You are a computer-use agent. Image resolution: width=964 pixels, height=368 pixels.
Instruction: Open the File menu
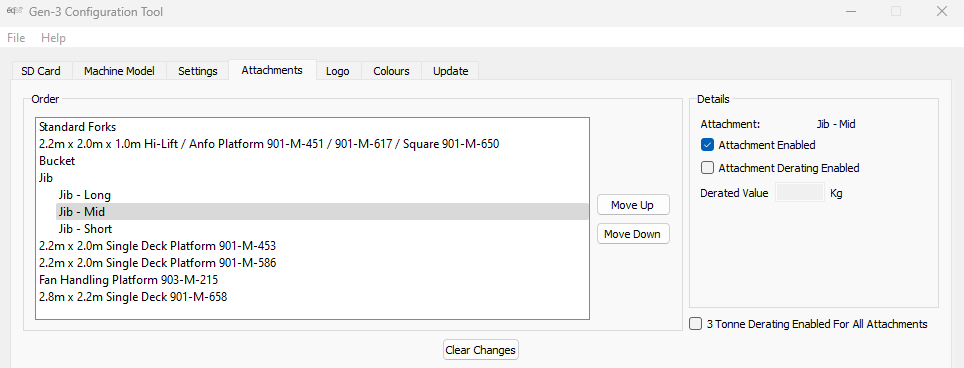tap(16, 37)
